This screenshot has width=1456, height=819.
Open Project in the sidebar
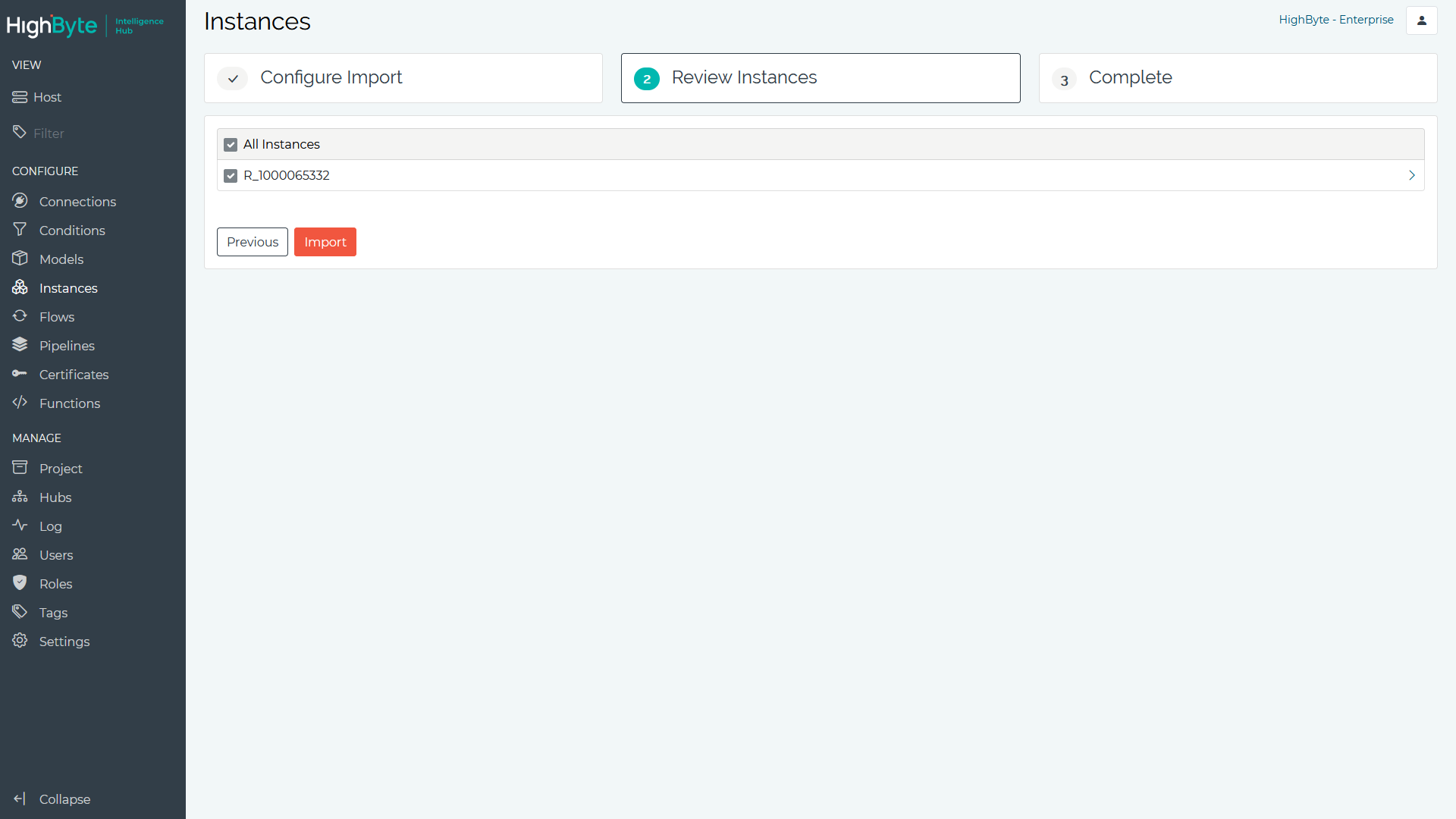point(61,468)
